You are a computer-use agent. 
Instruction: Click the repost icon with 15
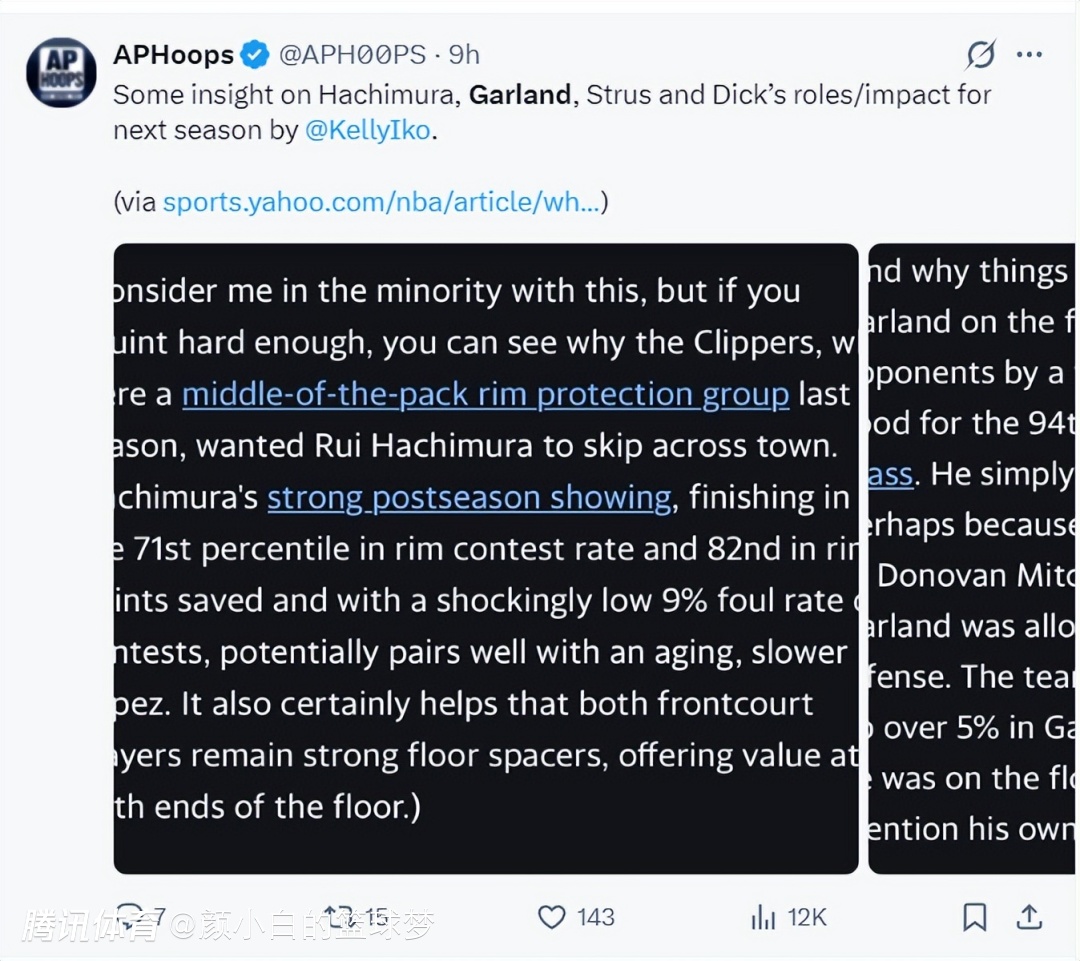click(338, 917)
